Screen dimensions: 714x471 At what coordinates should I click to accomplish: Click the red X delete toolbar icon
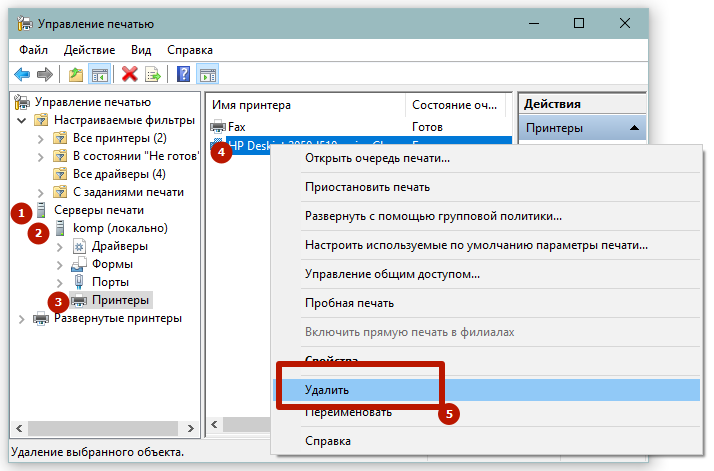pyautogui.click(x=129, y=74)
